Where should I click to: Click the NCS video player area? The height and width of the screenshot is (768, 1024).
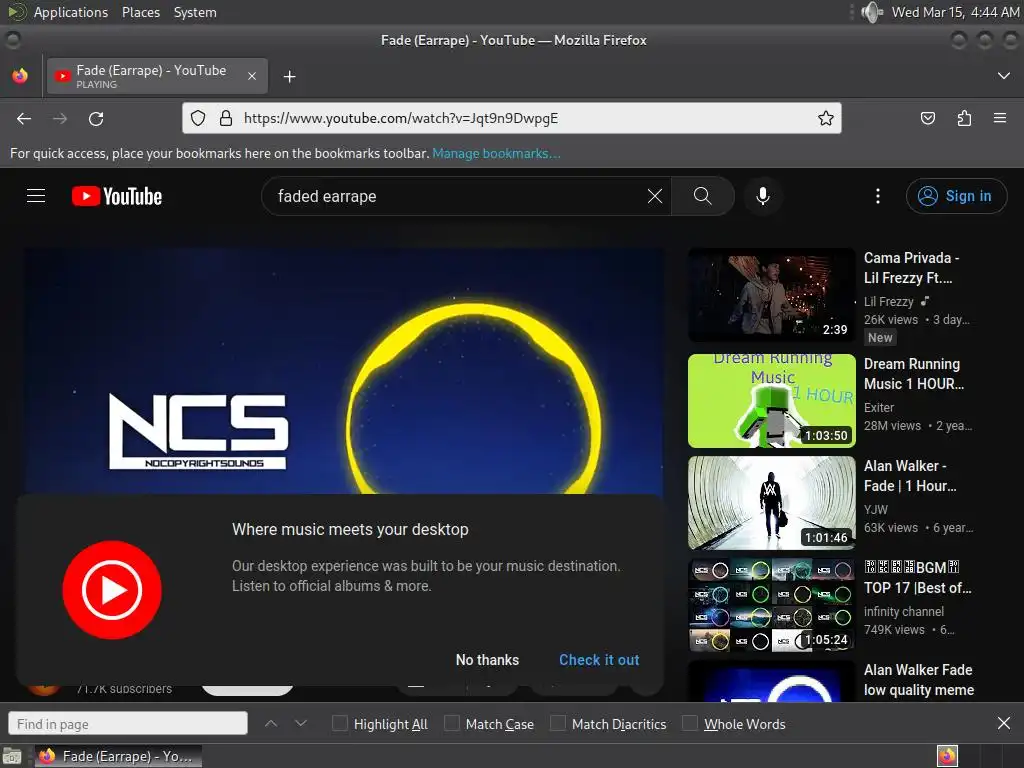pos(344,371)
